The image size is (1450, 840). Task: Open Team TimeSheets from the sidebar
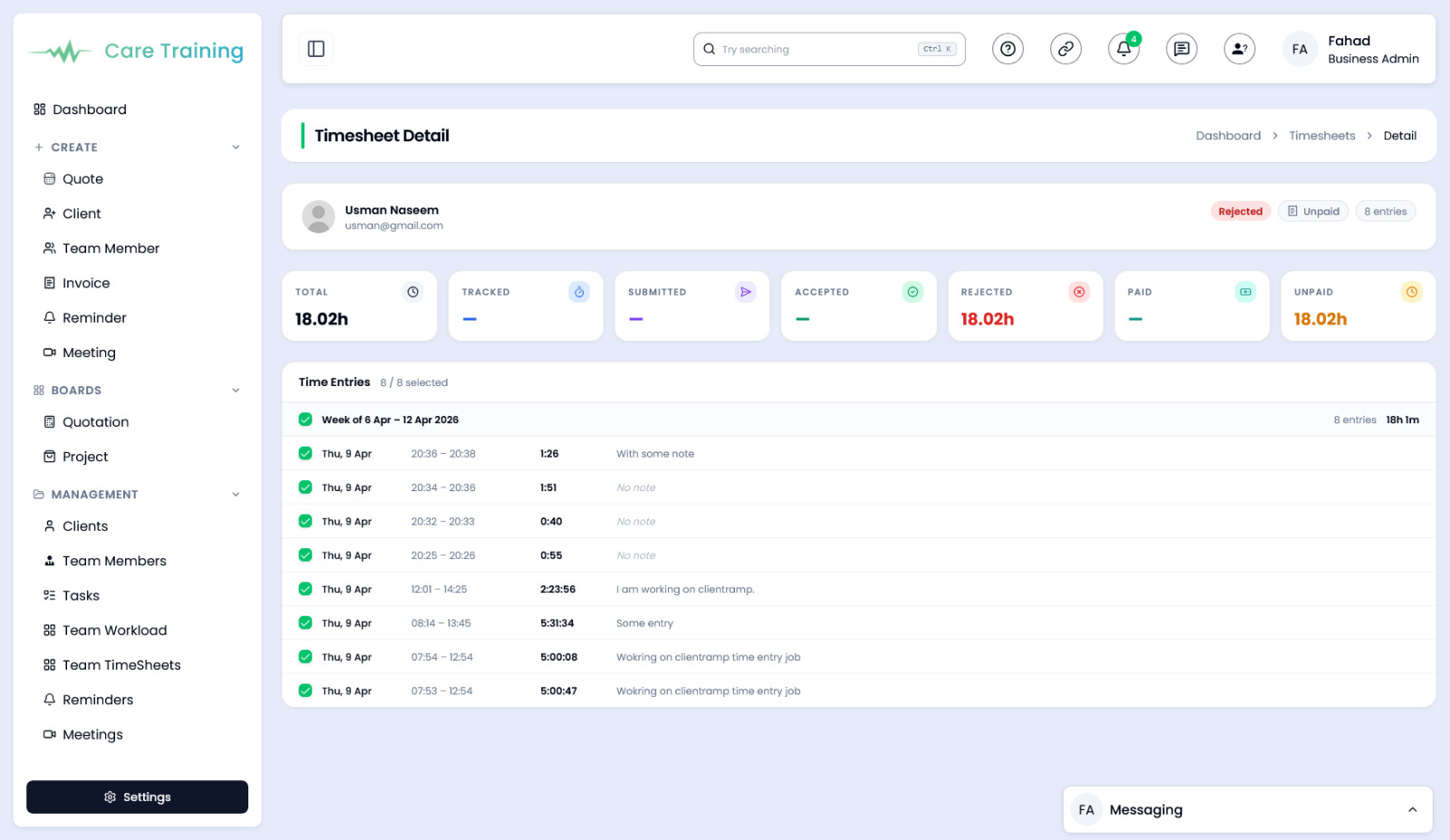[x=121, y=664]
